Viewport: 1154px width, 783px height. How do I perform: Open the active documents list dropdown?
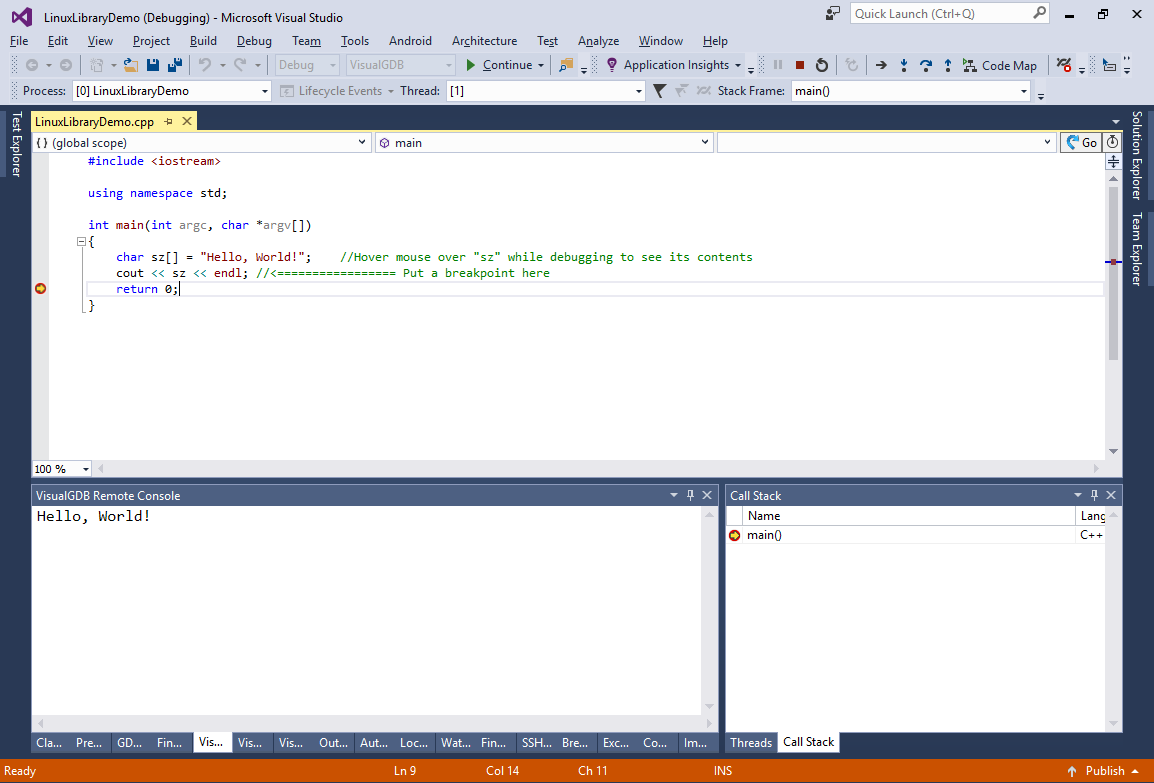click(1116, 121)
